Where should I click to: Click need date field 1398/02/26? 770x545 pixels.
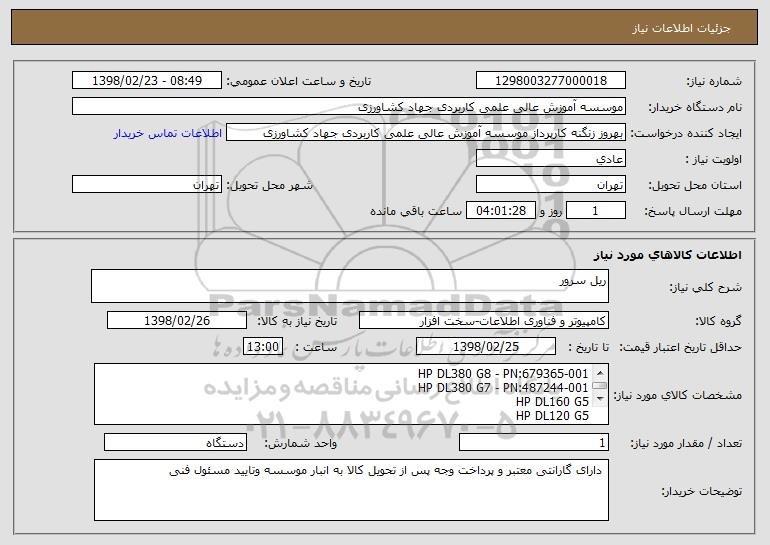pos(177,321)
